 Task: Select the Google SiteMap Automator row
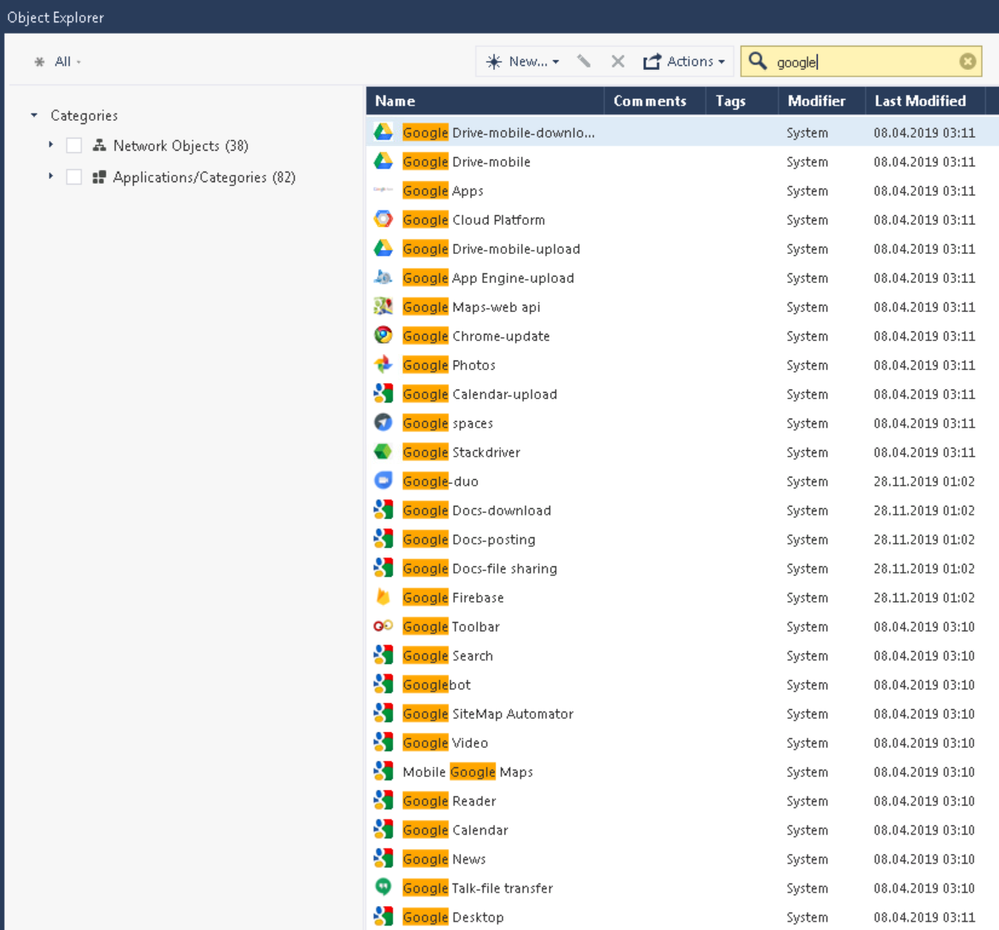coord(682,713)
